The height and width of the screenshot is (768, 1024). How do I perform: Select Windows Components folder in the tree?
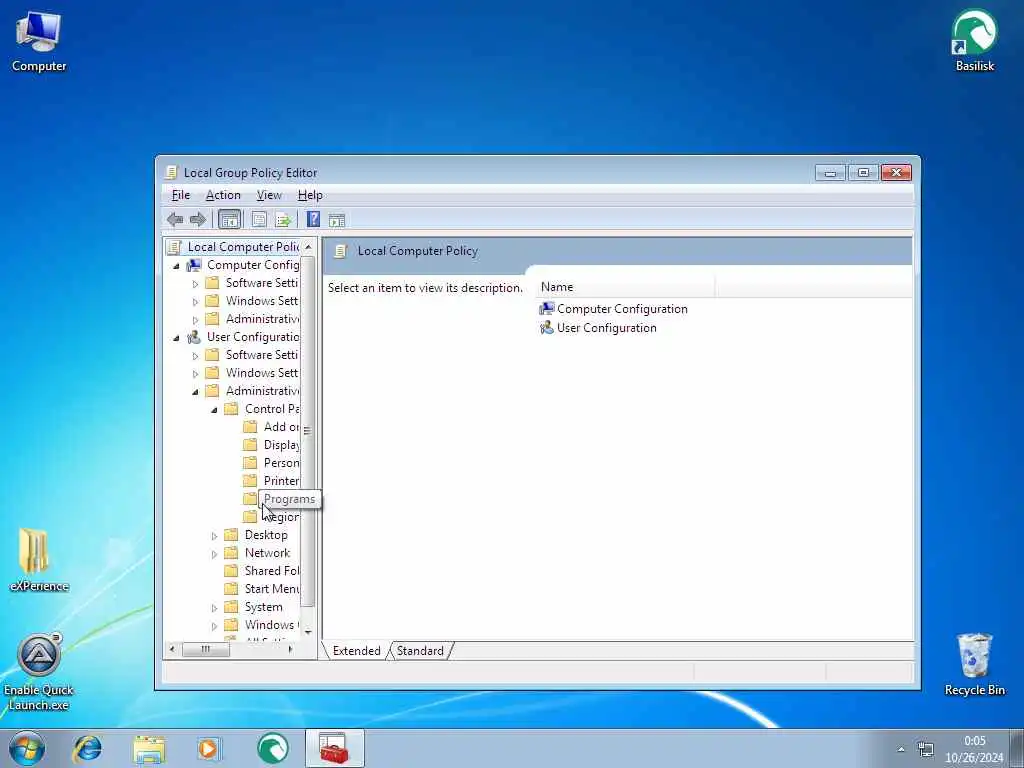coord(272,625)
